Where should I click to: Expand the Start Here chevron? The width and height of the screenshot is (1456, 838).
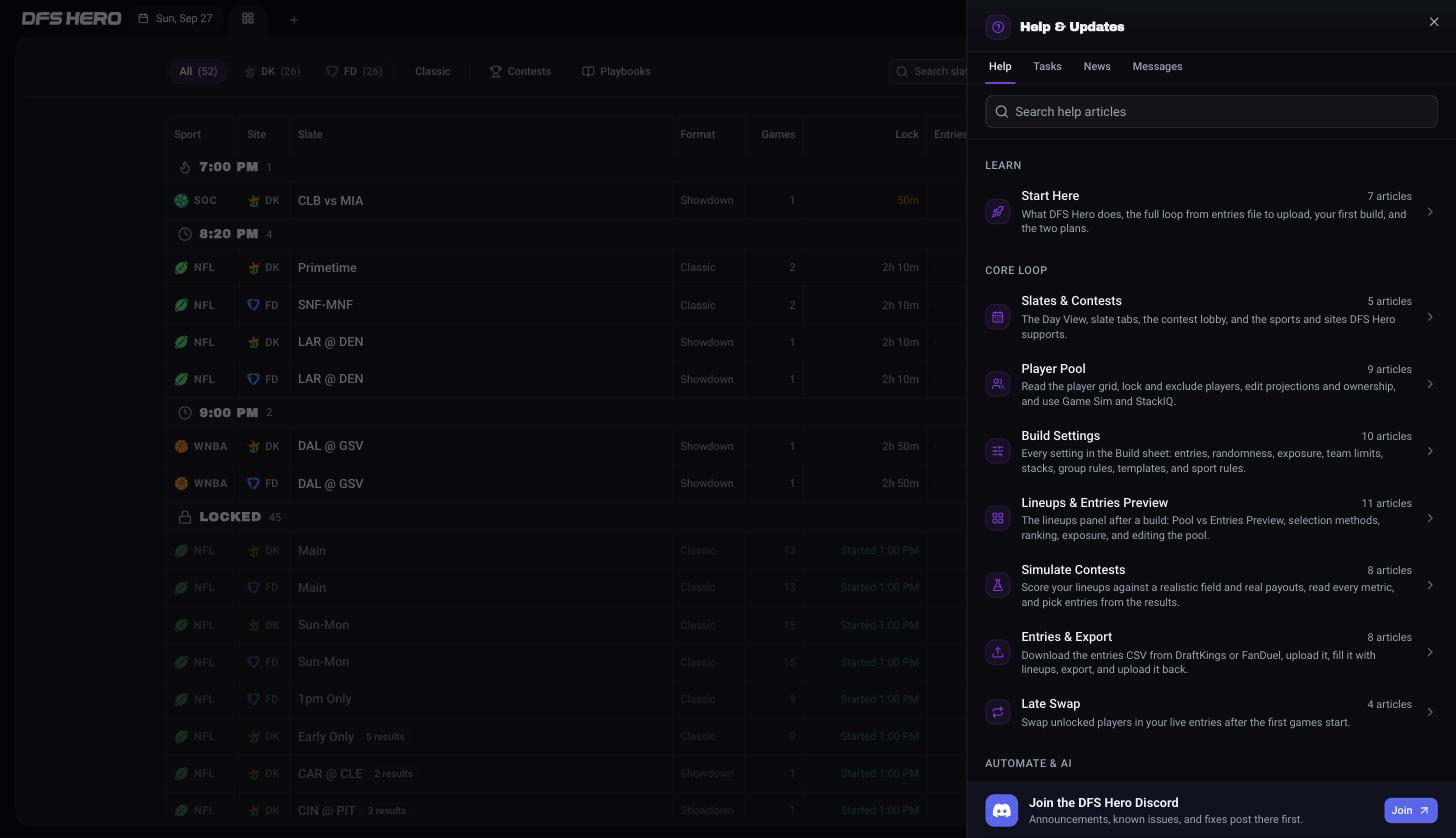coord(1430,212)
